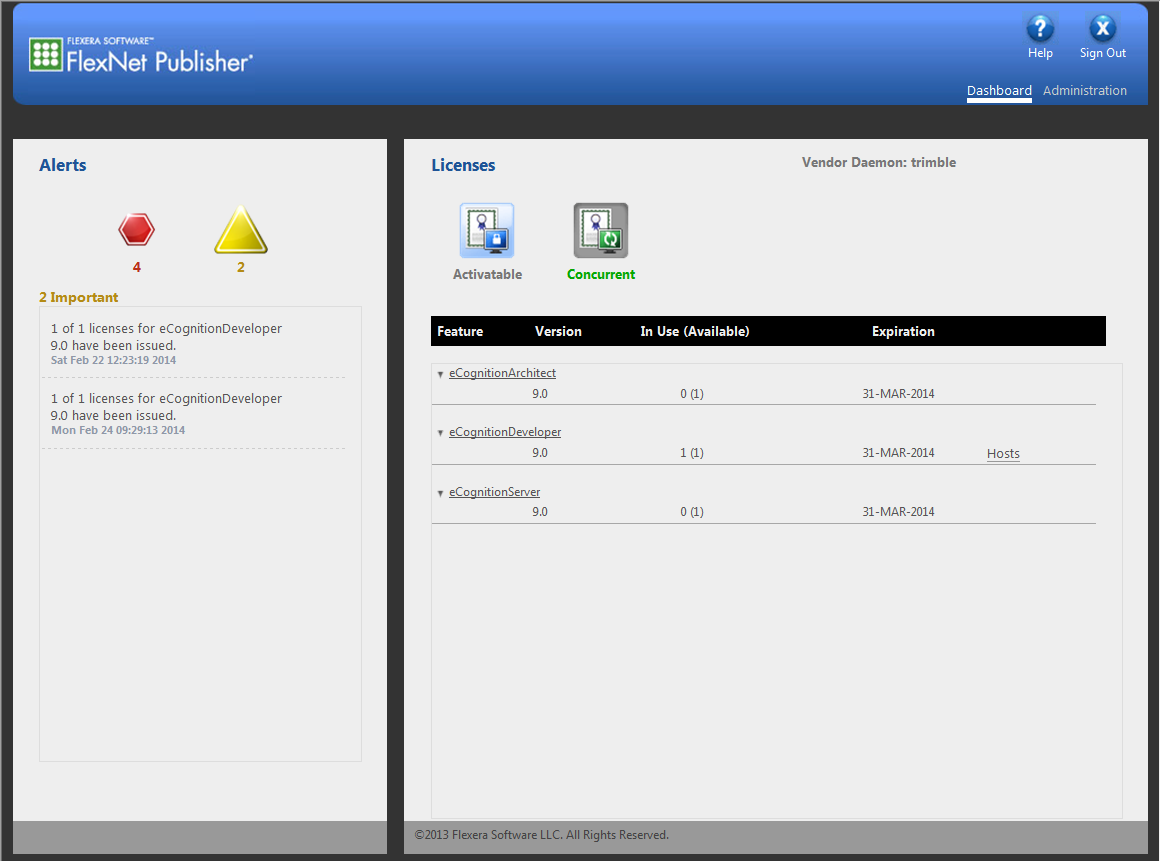Select the Activatable licenses icon
Viewport: 1161px width, 861px height.
pos(486,230)
